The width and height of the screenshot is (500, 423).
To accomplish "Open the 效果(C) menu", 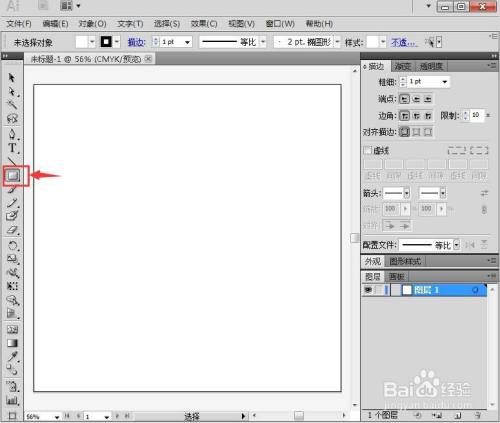I will [204, 24].
